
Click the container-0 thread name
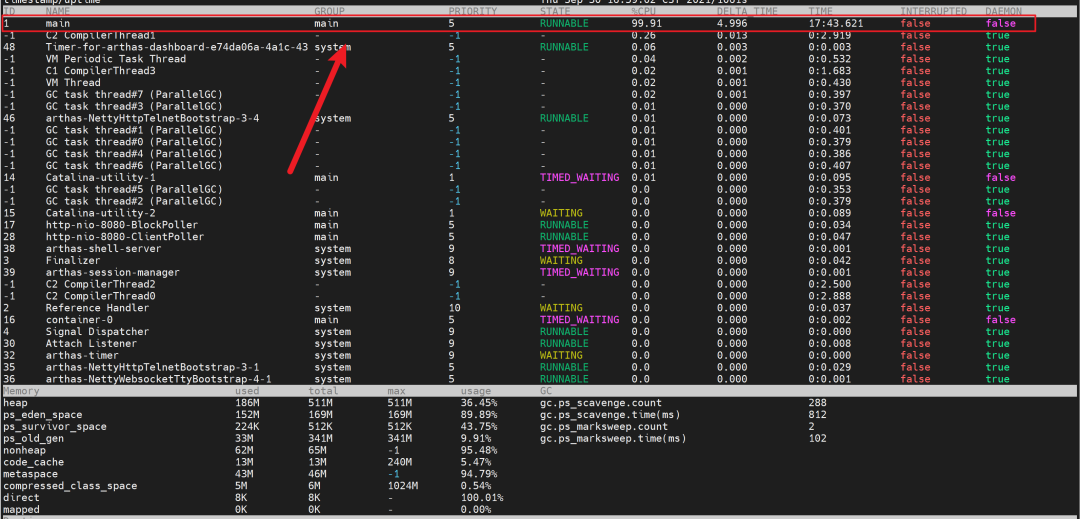79,320
